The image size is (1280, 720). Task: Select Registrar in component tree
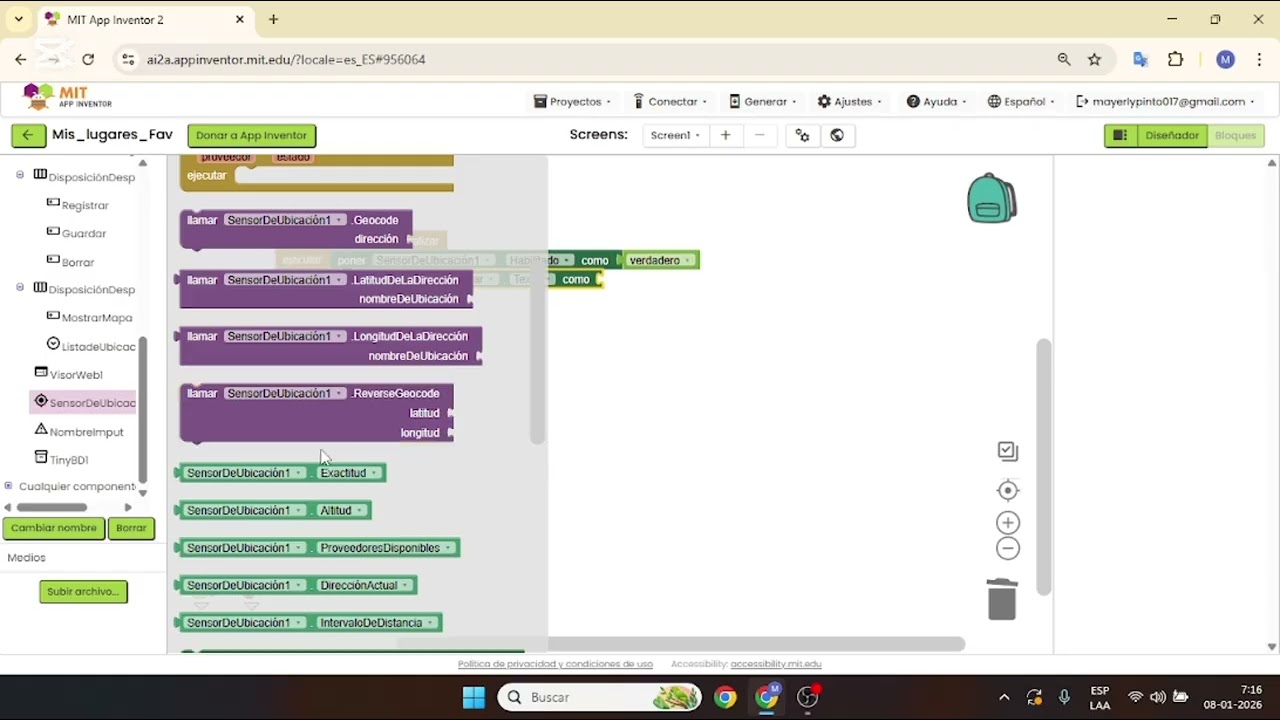point(85,205)
